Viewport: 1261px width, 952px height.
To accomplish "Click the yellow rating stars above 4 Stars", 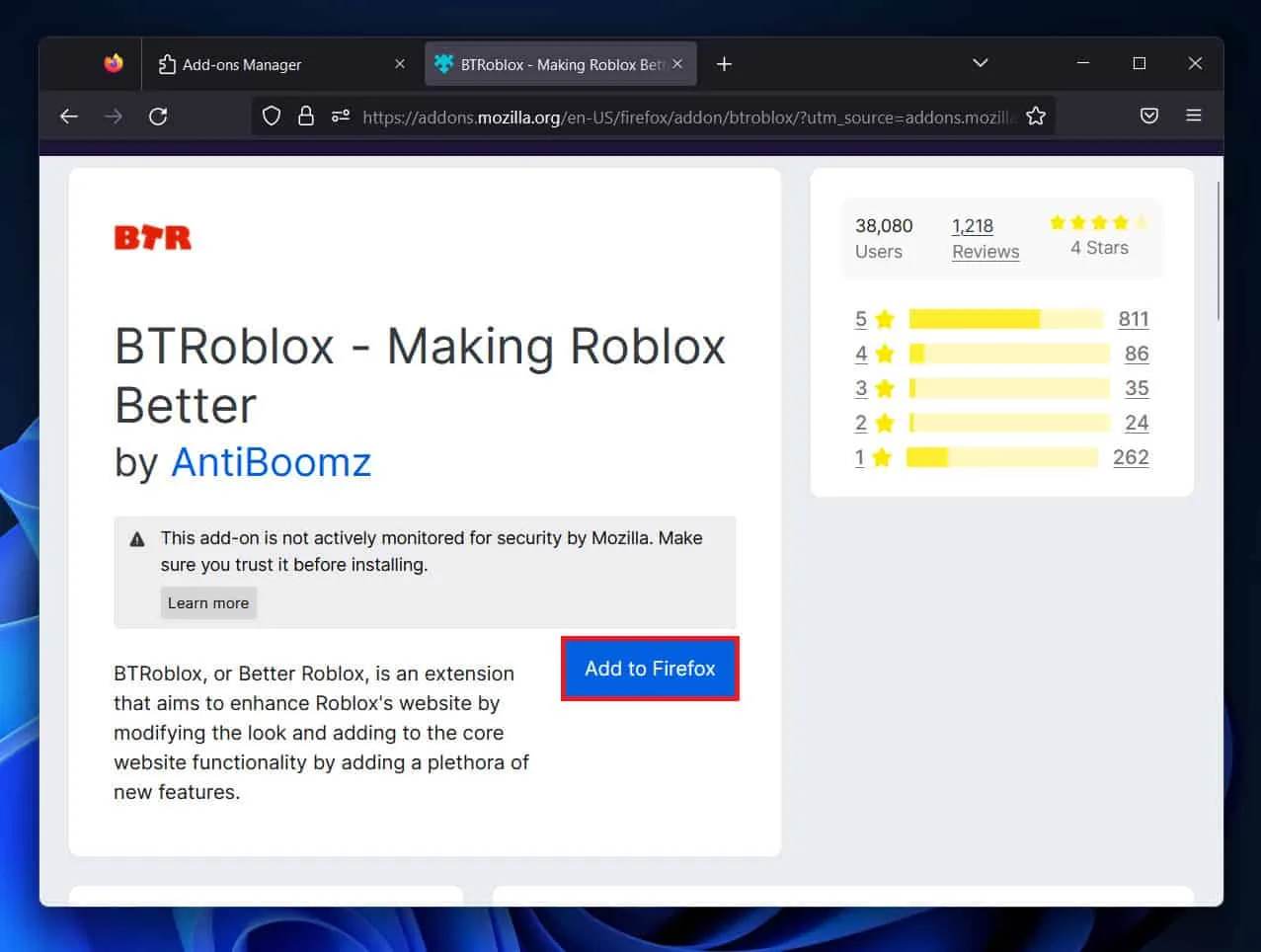I will pyautogui.click(x=1099, y=222).
